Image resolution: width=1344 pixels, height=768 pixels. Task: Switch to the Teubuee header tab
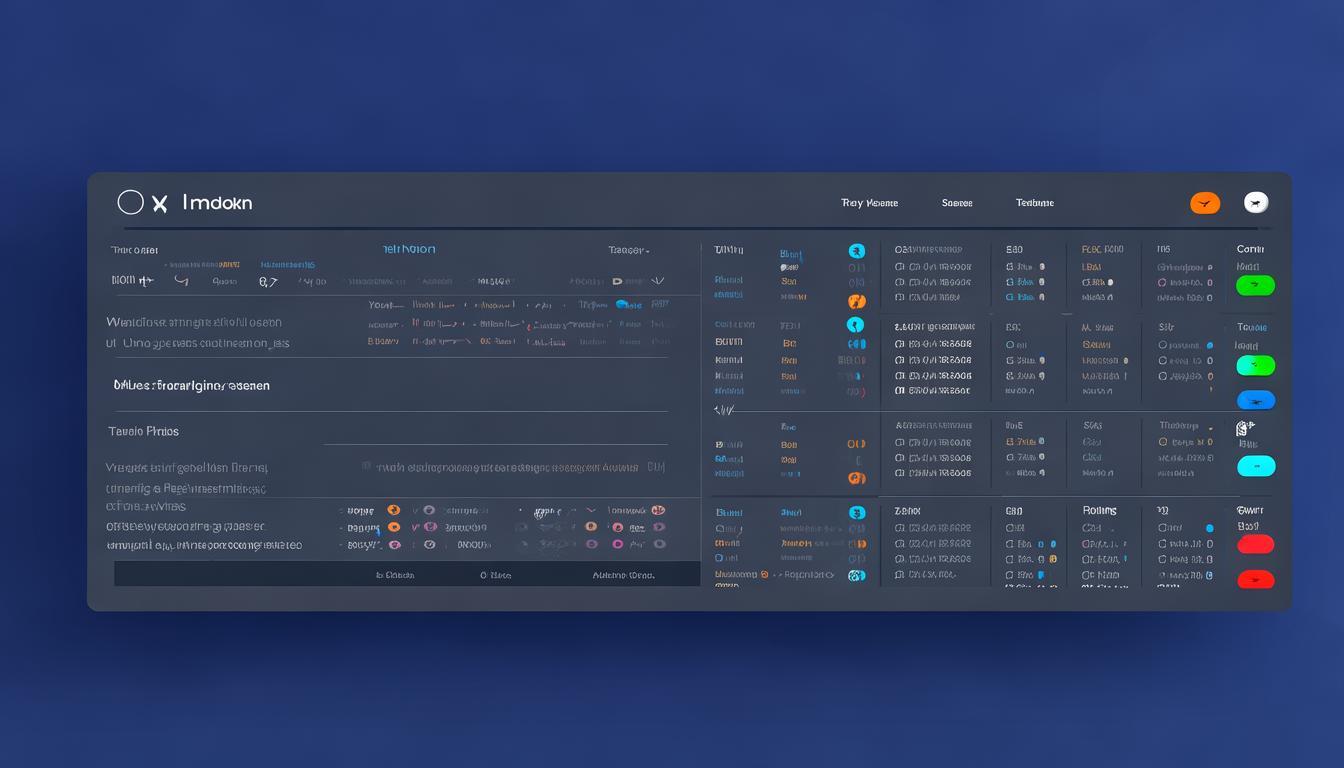[x=1034, y=203]
